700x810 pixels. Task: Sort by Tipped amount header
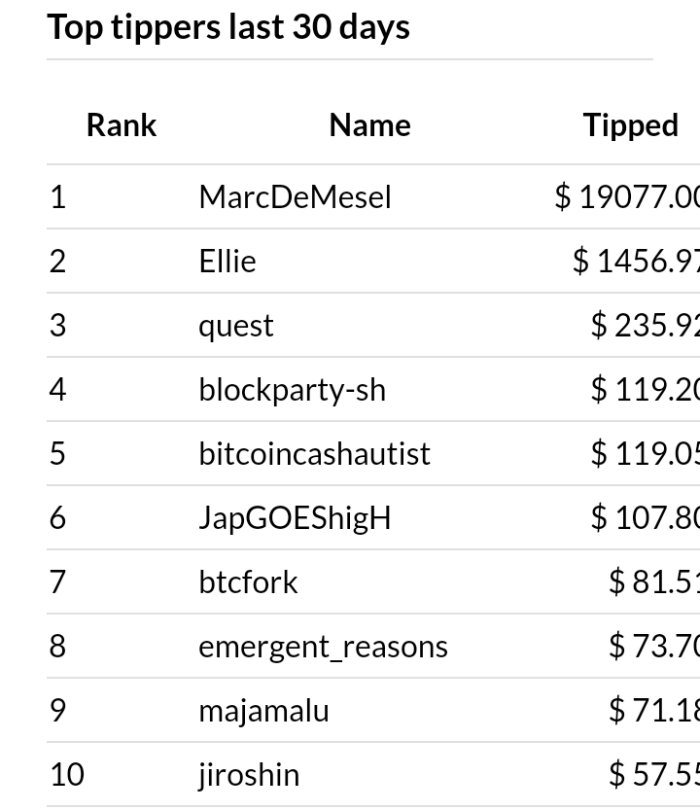pyautogui.click(x=631, y=125)
